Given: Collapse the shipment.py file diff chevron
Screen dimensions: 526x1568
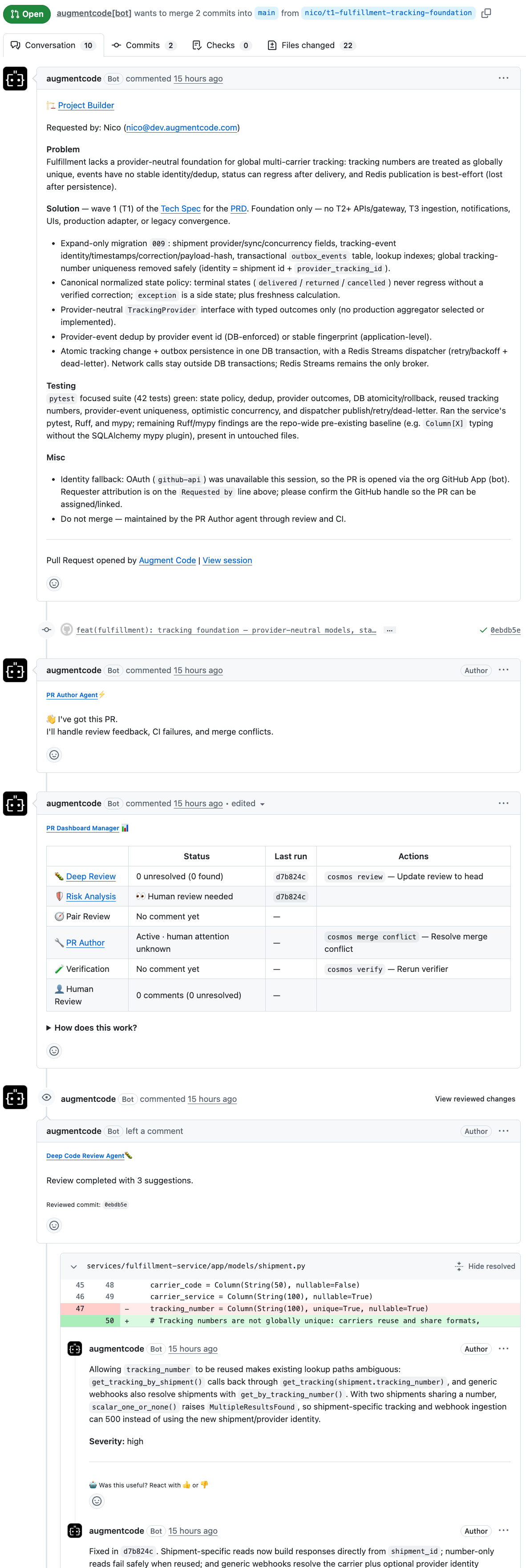Looking at the screenshot, I should click(73, 1266).
